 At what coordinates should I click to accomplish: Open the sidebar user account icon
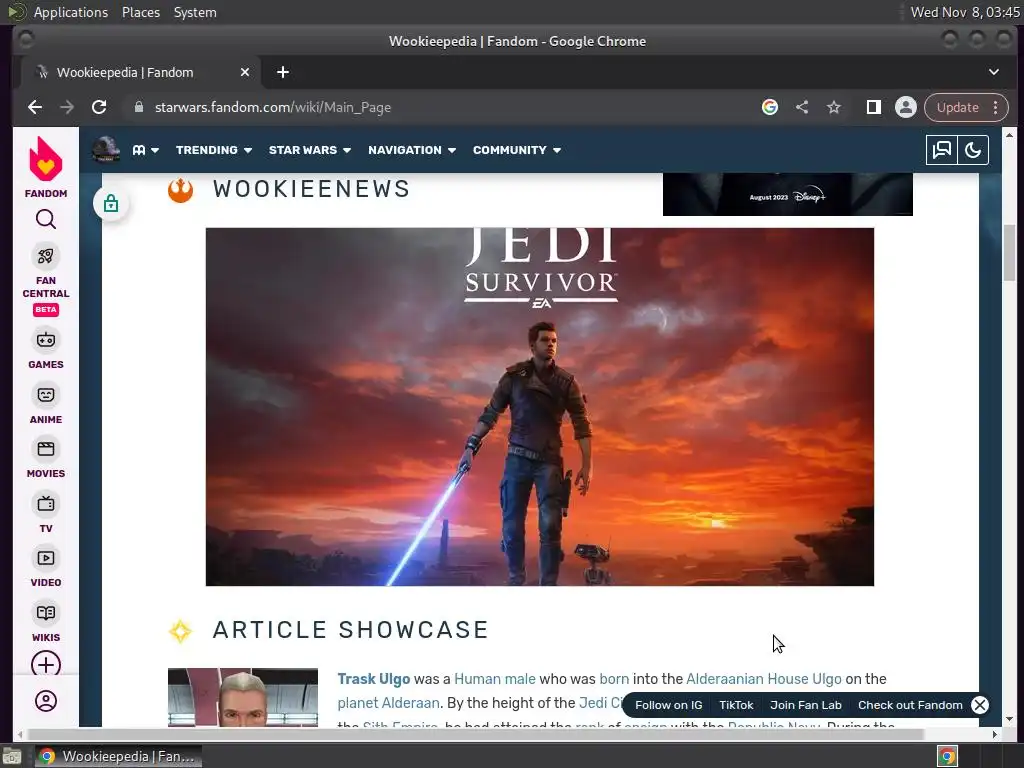46,701
